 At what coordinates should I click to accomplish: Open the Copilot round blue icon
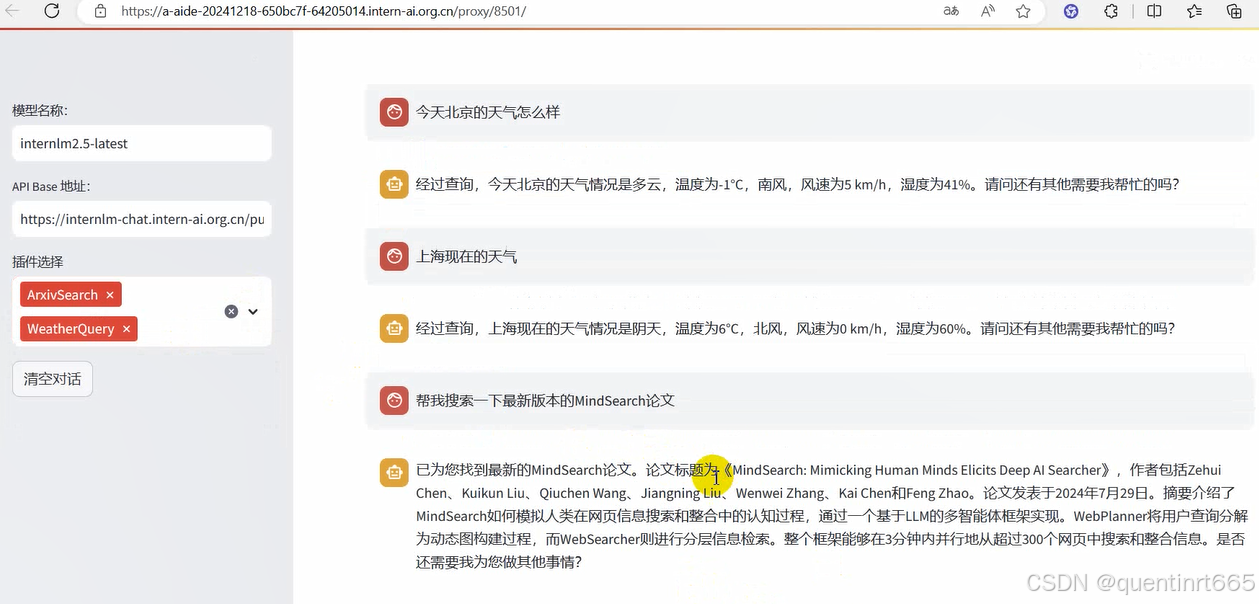pos(1071,11)
